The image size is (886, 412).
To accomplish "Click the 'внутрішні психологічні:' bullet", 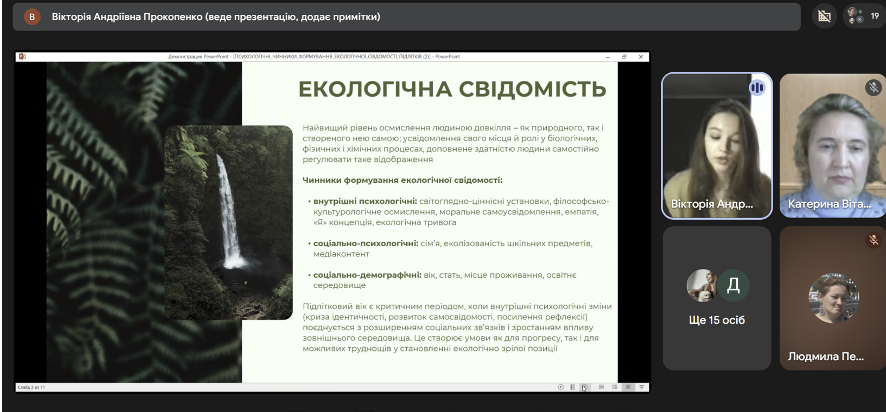I will click(366, 201).
